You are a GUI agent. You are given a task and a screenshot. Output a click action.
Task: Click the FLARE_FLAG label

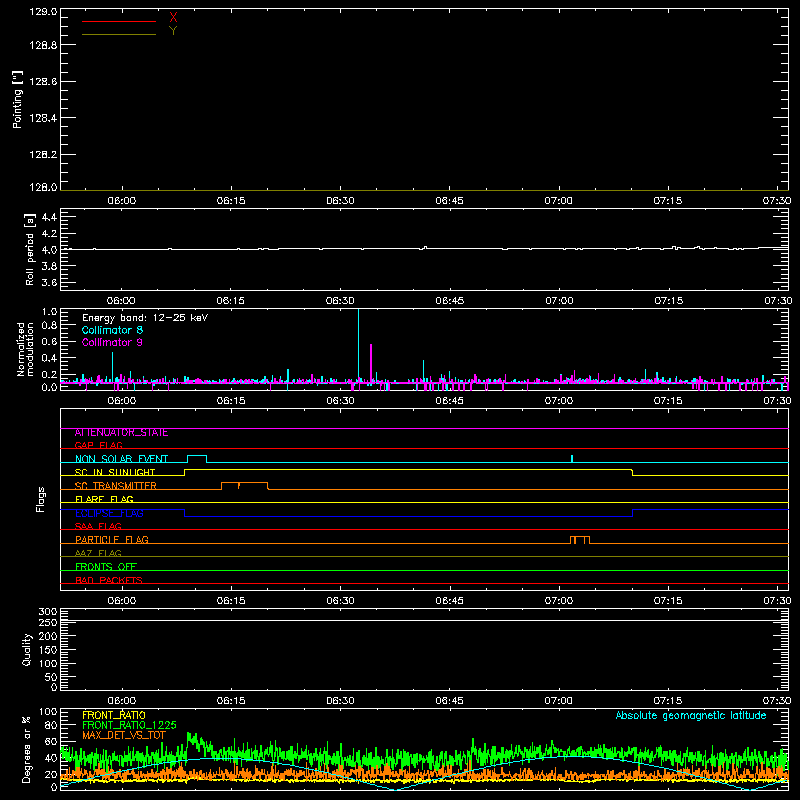104,499
